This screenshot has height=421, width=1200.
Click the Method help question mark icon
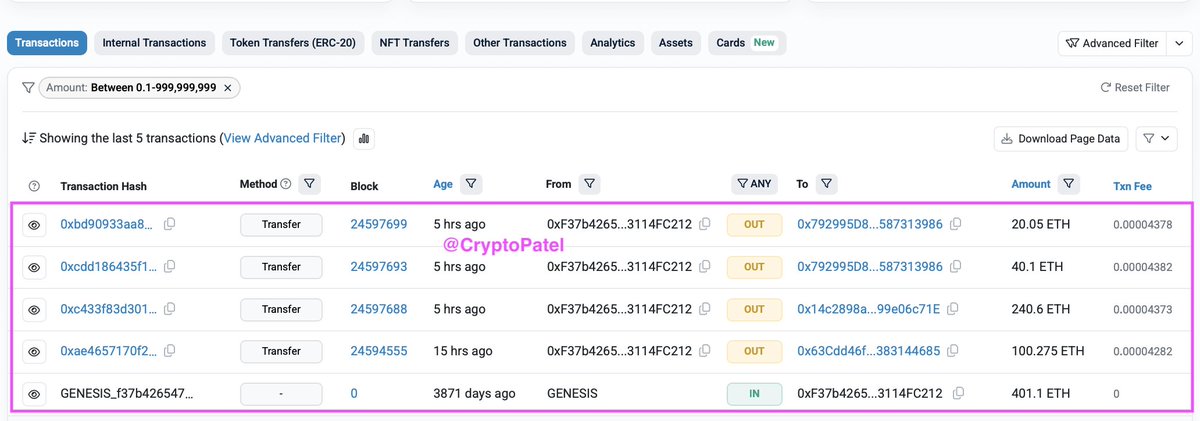[x=286, y=184]
